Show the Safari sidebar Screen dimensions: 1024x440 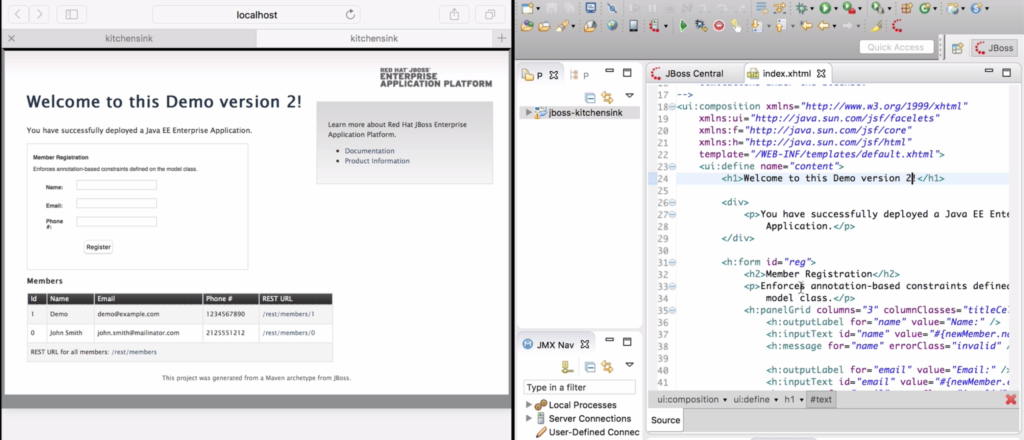(71, 15)
